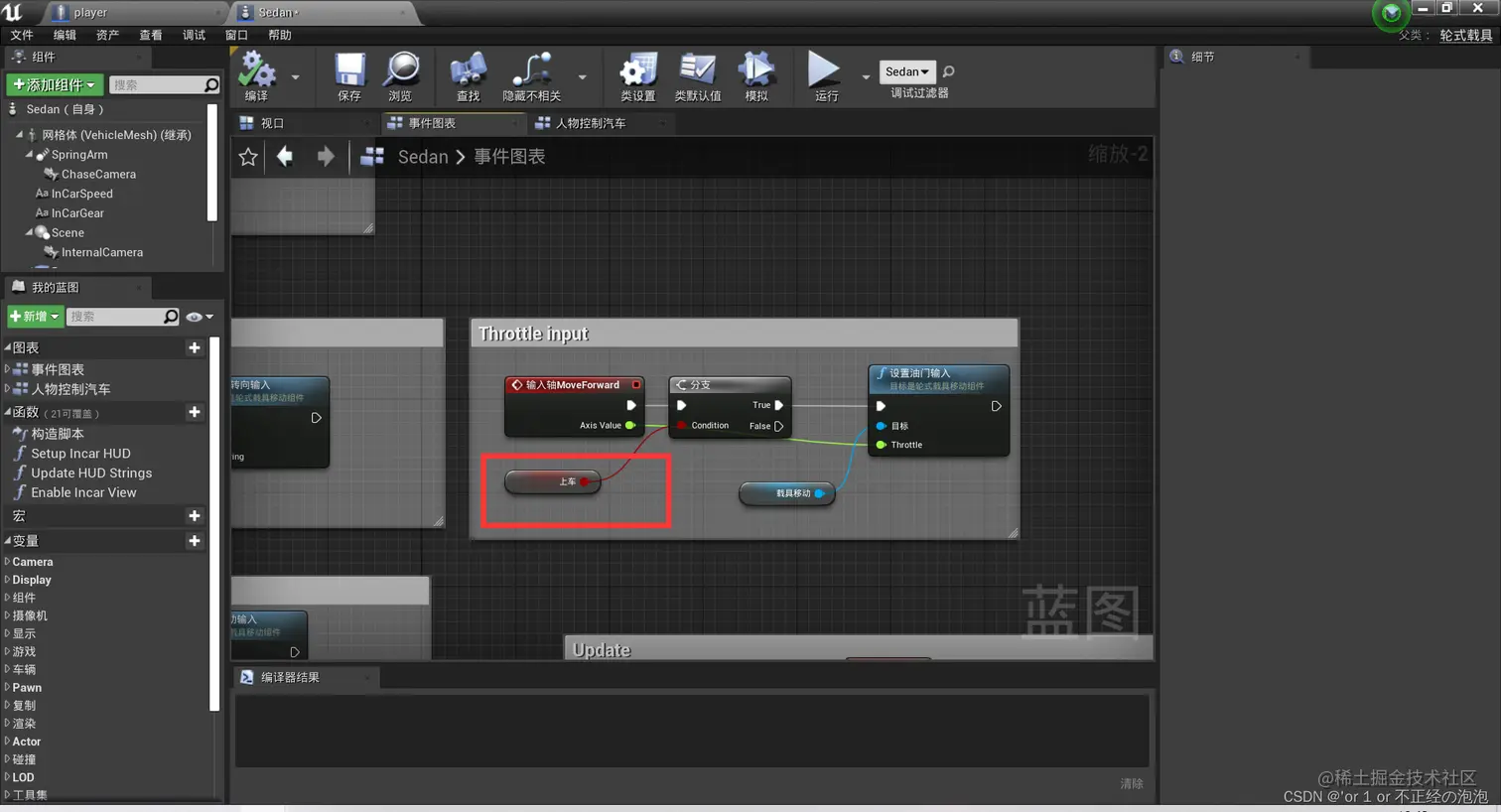Open the 查看 menu
Image resolution: width=1501 pixels, height=812 pixels.
(x=151, y=35)
